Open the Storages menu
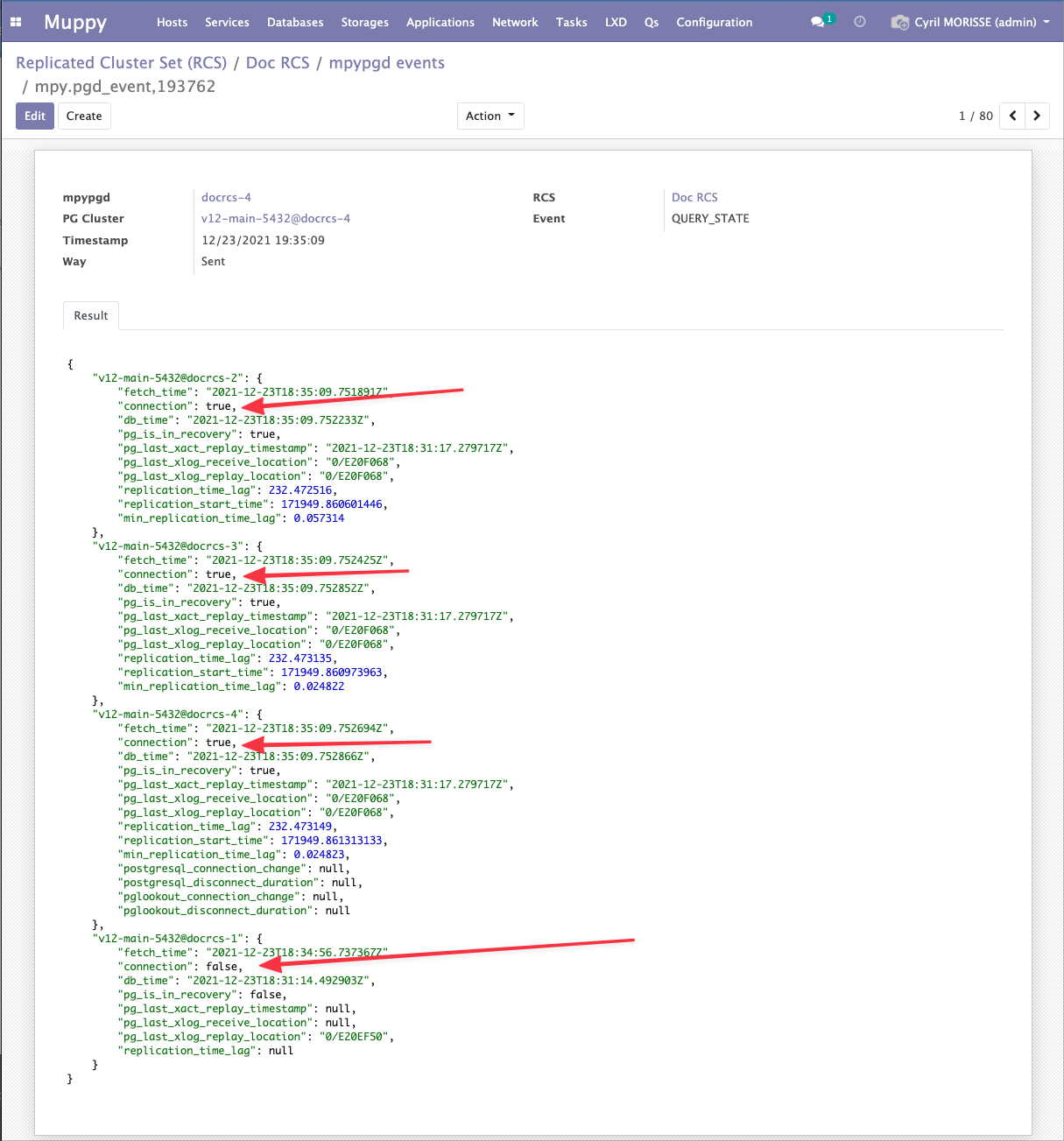1064x1141 pixels. coord(365,22)
